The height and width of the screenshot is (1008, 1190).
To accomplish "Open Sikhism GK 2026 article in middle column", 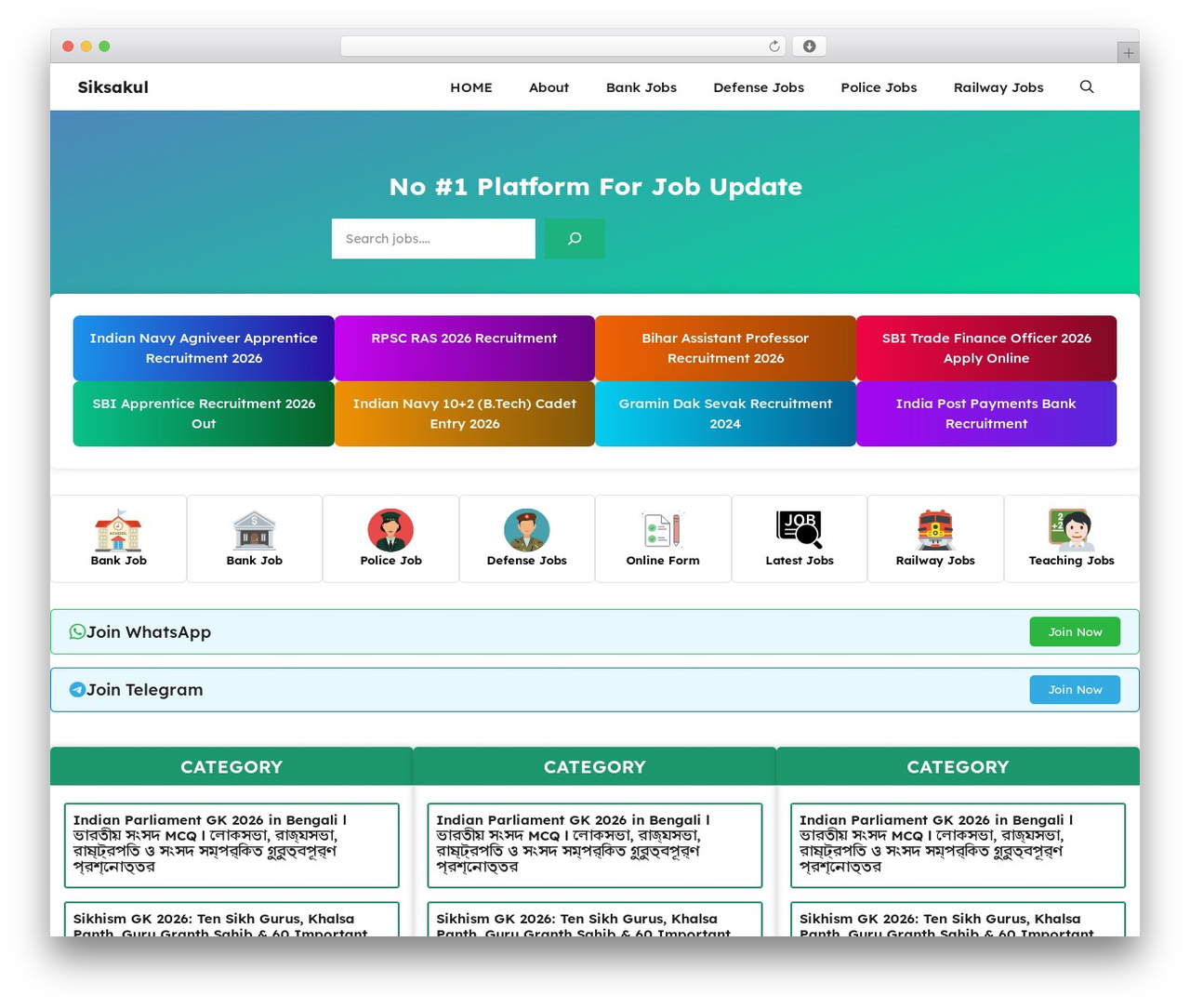I will pos(595,920).
